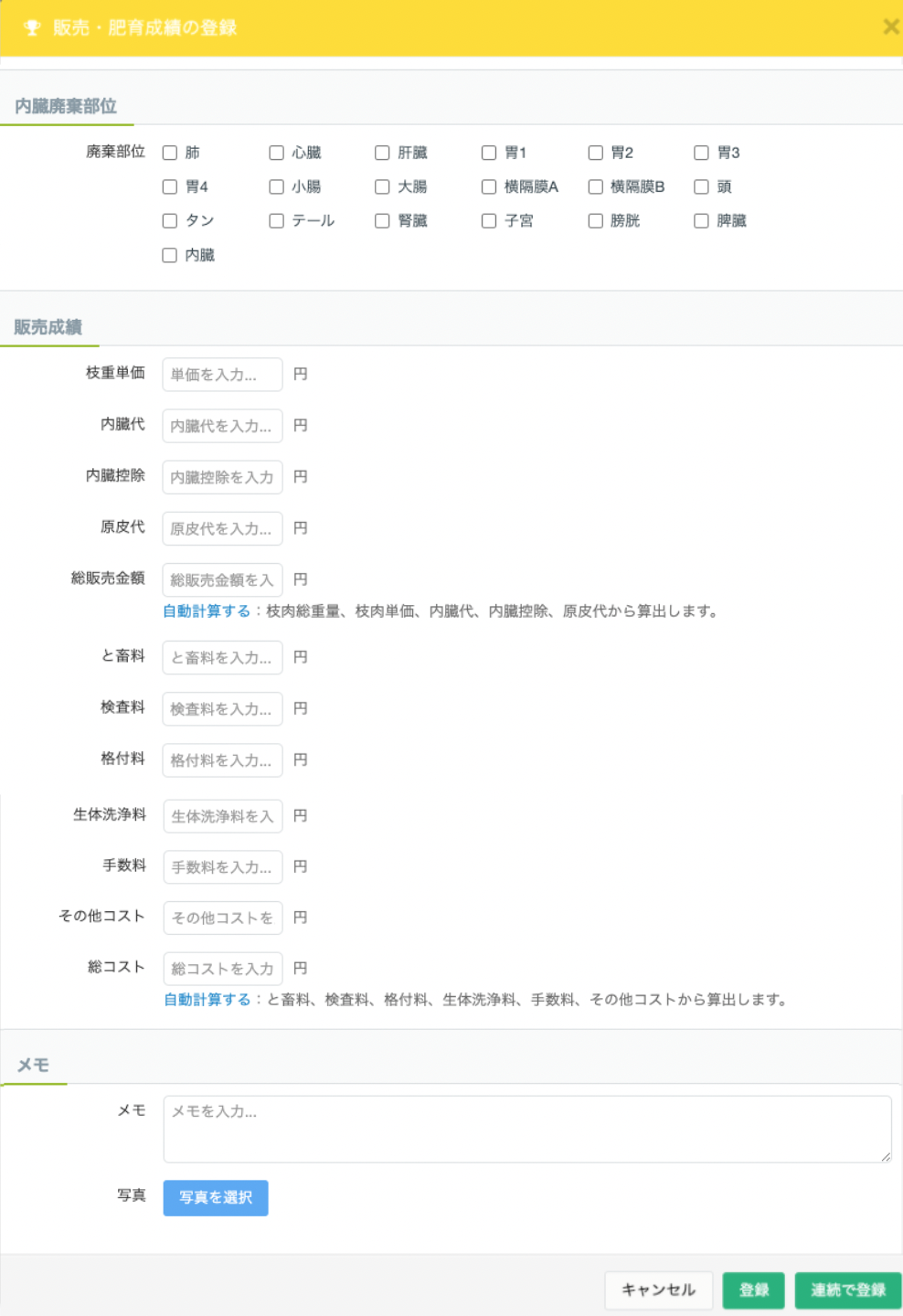Enable the 胃2 checkbox
The height and width of the screenshot is (1316, 903).
click(595, 153)
